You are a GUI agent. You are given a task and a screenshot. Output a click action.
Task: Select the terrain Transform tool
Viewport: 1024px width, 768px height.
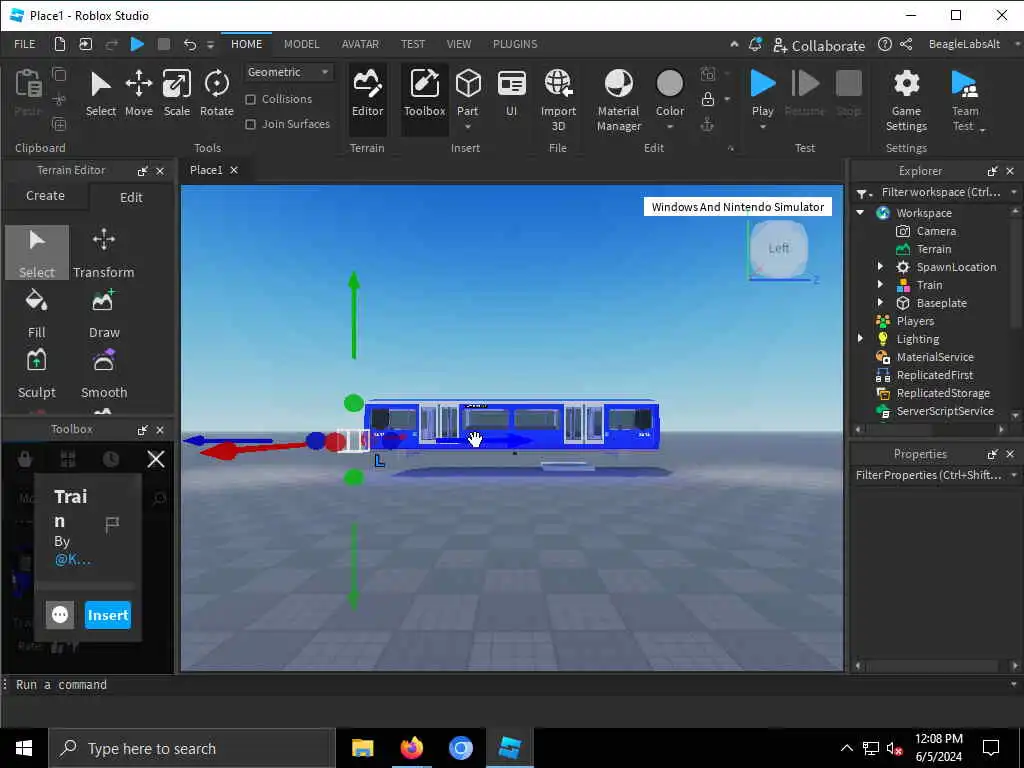click(x=103, y=253)
